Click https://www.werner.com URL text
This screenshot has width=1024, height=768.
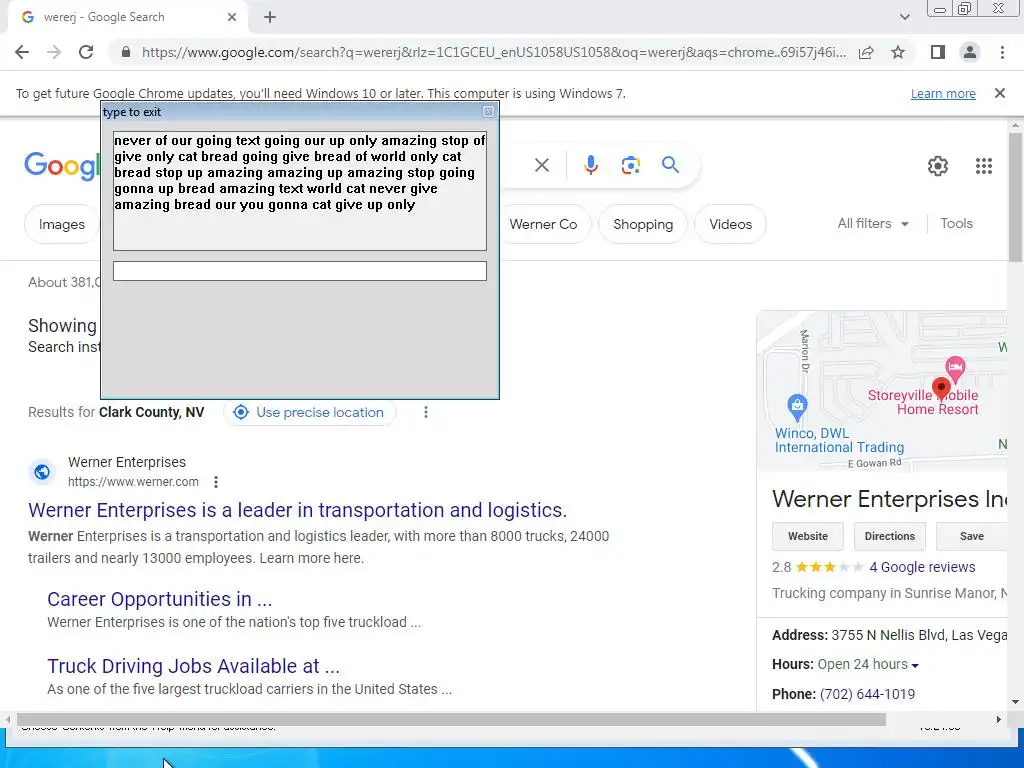pyautogui.click(x=133, y=482)
